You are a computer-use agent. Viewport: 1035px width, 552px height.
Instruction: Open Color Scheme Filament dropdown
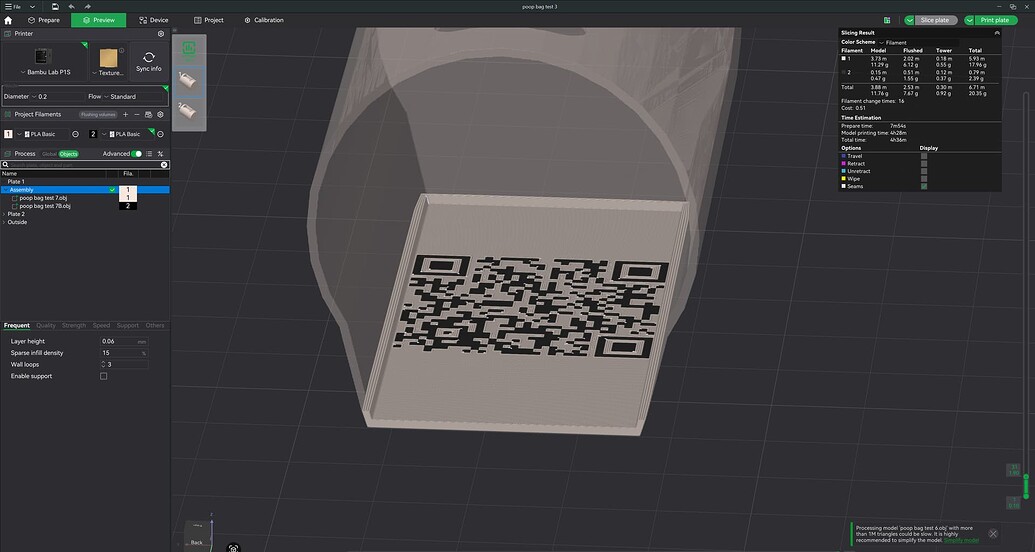point(882,42)
